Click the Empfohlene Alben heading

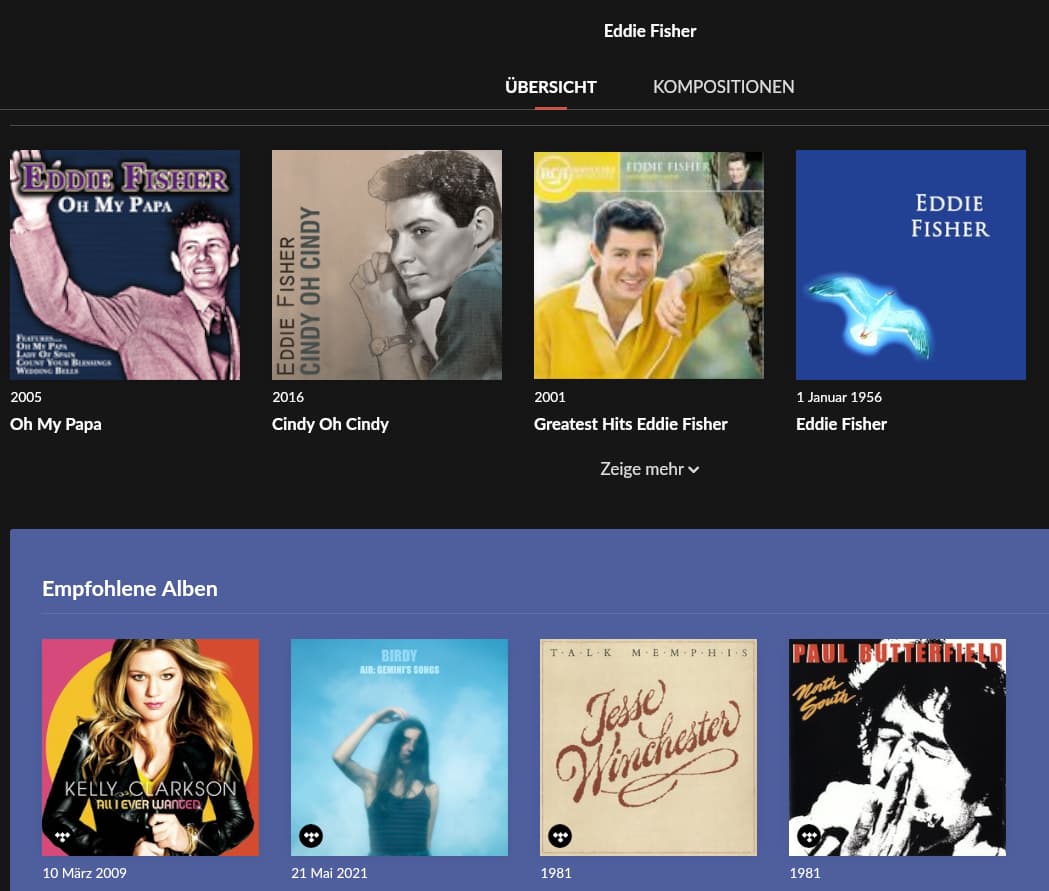point(130,589)
